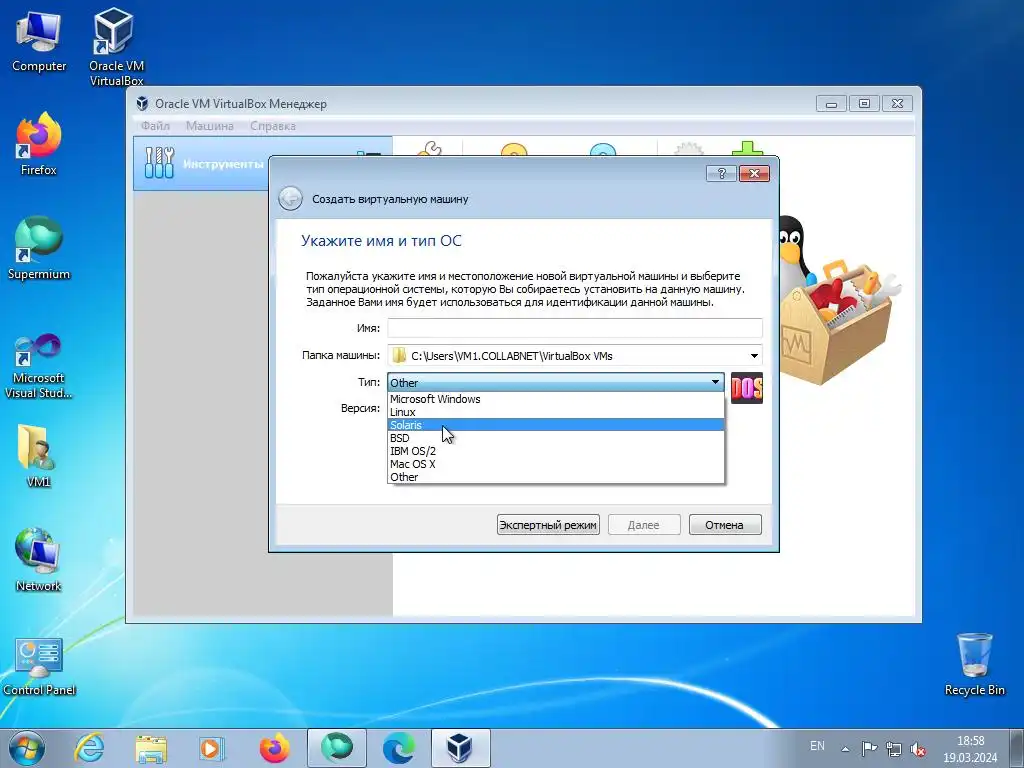The height and width of the screenshot is (768, 1024).
Task: Click the muted volume tray icon
Action: coord(918,749)
